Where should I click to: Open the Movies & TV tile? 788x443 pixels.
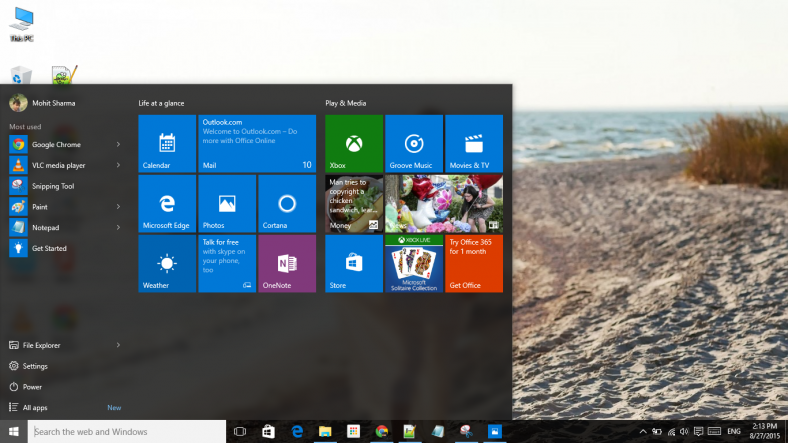pyautogui.click(x=474, y=144)
